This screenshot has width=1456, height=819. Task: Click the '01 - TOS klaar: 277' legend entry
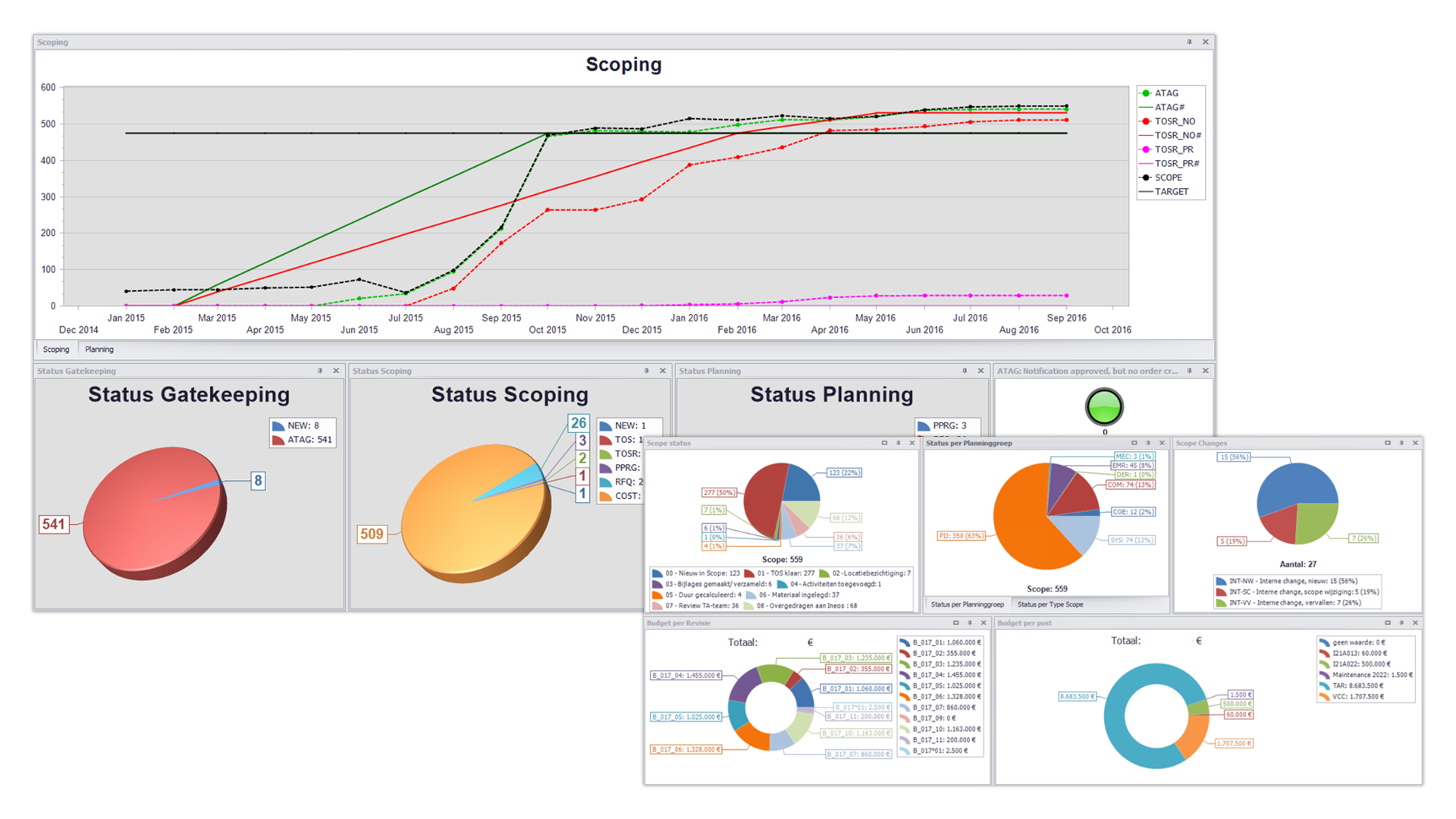(780, 573)
